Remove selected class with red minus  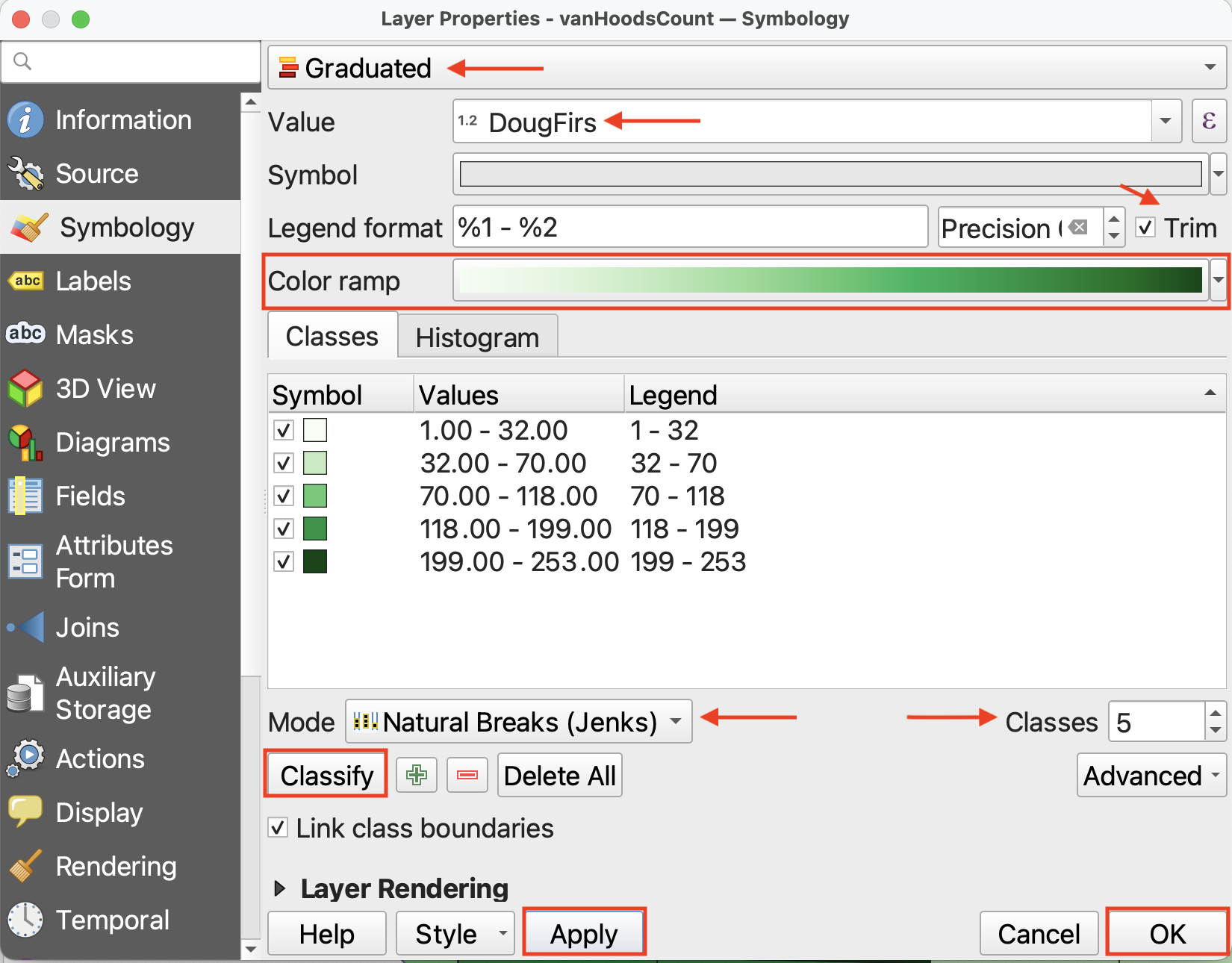point(467,775)
